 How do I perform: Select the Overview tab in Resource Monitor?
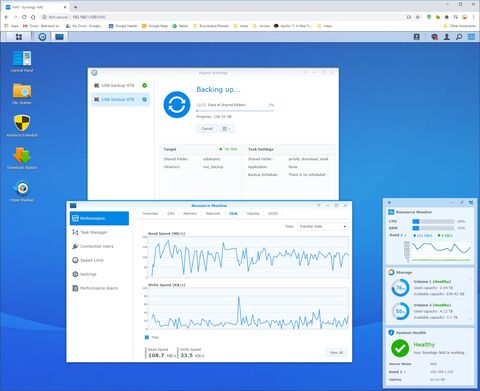coord(150,213)
